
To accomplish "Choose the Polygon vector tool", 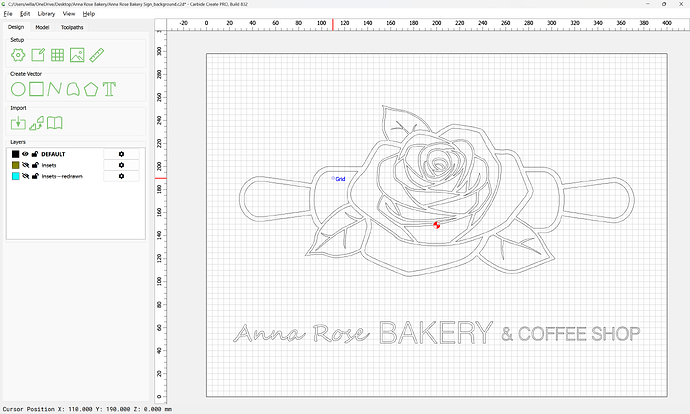I will pyautogui.click(x=91, y=88).
